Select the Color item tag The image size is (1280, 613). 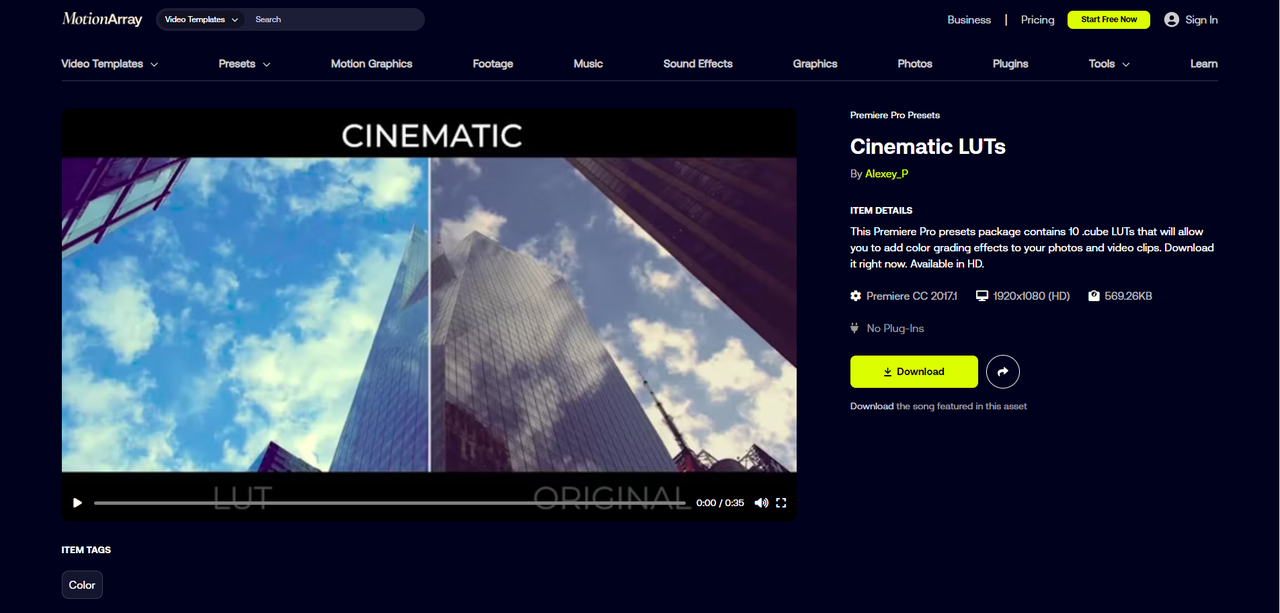click(x=82, y=585)
